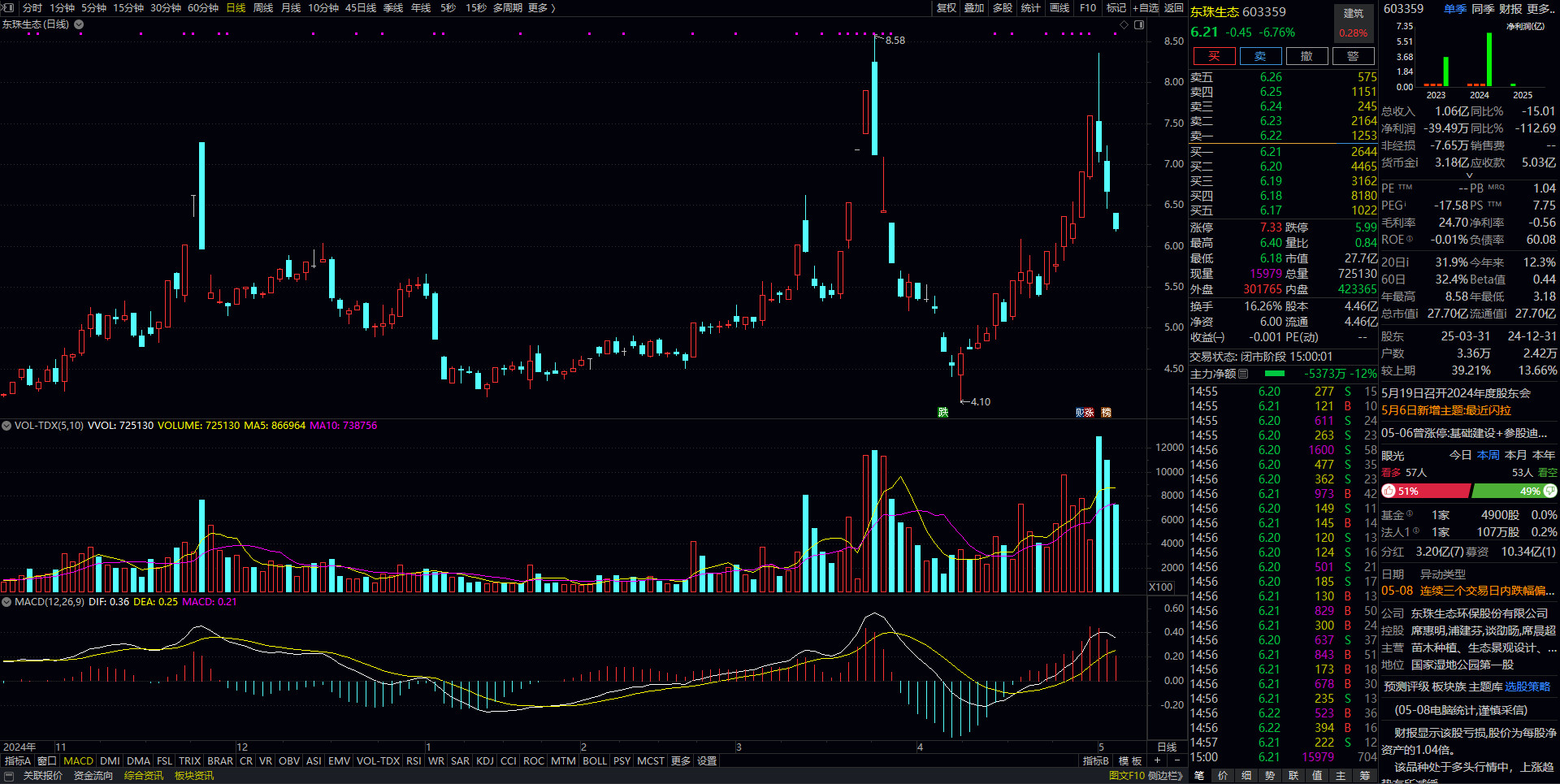Click the + button beside 模板
1560x784 pixels.
[1157, 760]
